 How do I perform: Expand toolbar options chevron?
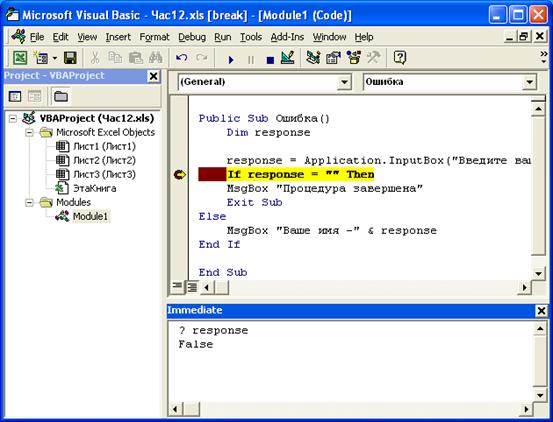543,57
